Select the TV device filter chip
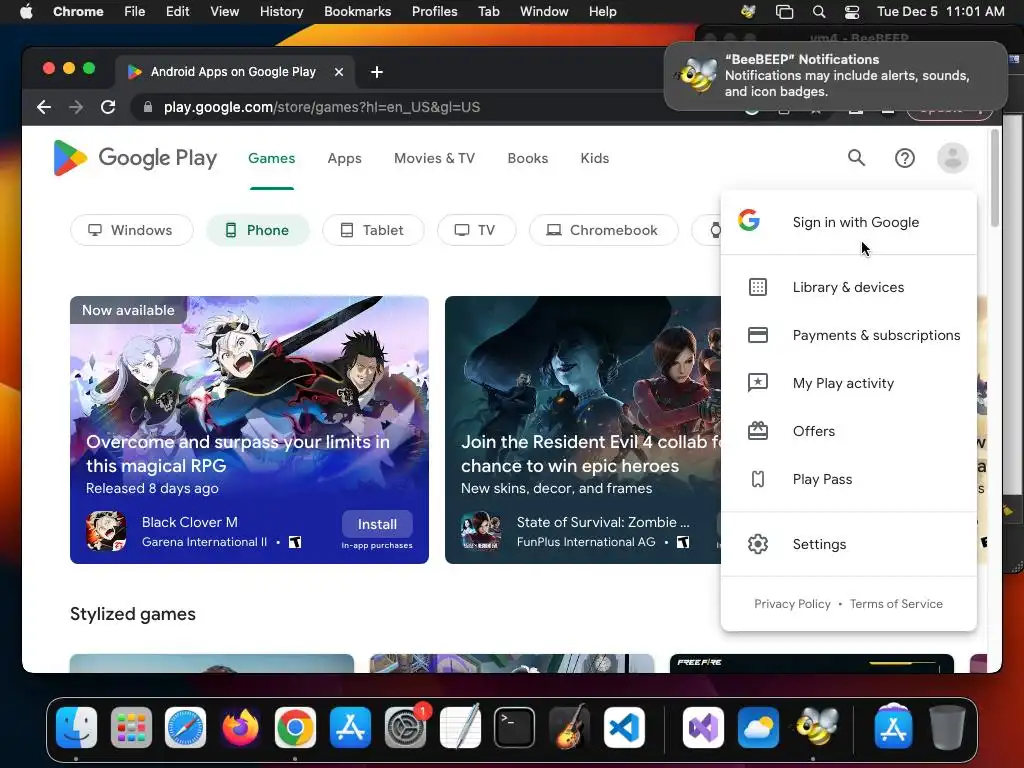 click(x=476, y=230)
